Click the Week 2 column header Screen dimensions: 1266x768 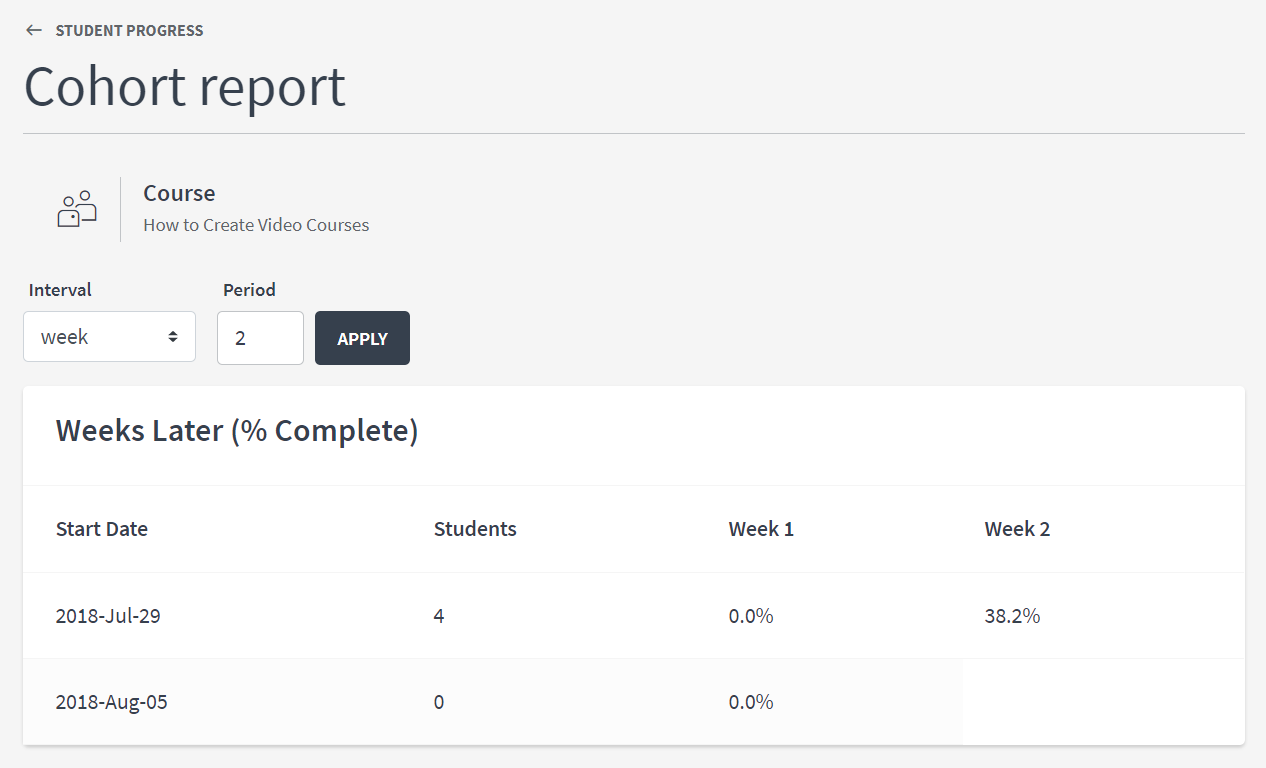click(1017, 529)
